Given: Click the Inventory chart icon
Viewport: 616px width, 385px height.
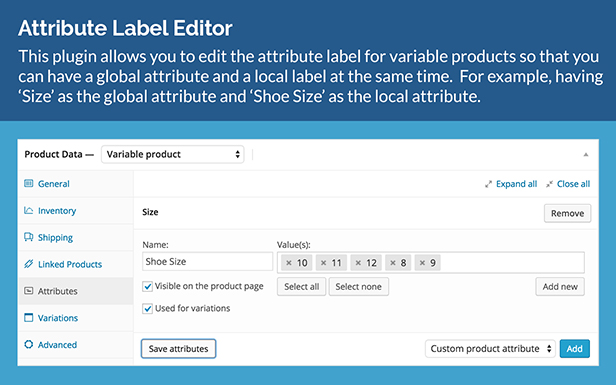Looking at the screenshot, I should [x=29, y=210].
